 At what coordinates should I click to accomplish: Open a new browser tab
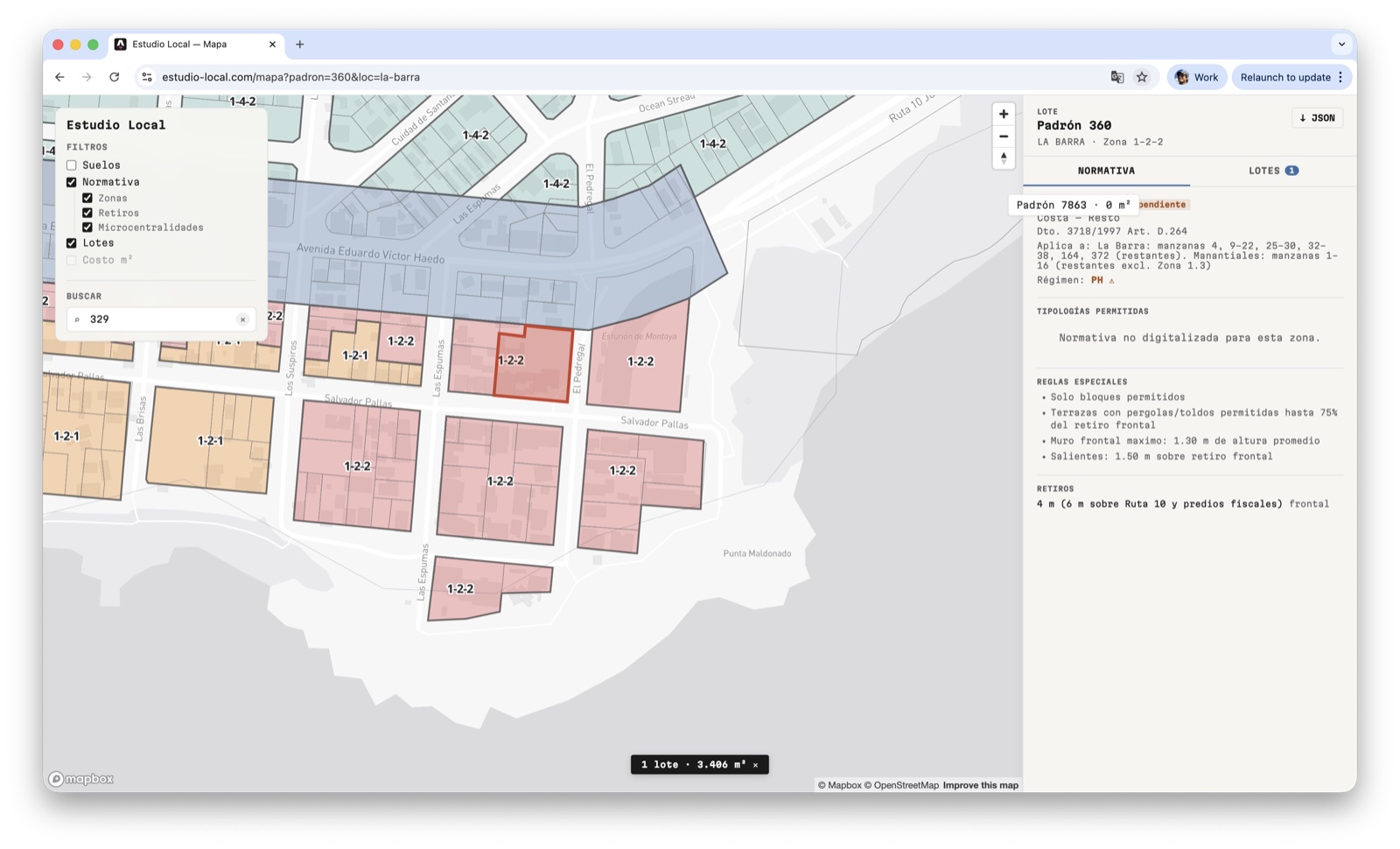pos(300,44)
